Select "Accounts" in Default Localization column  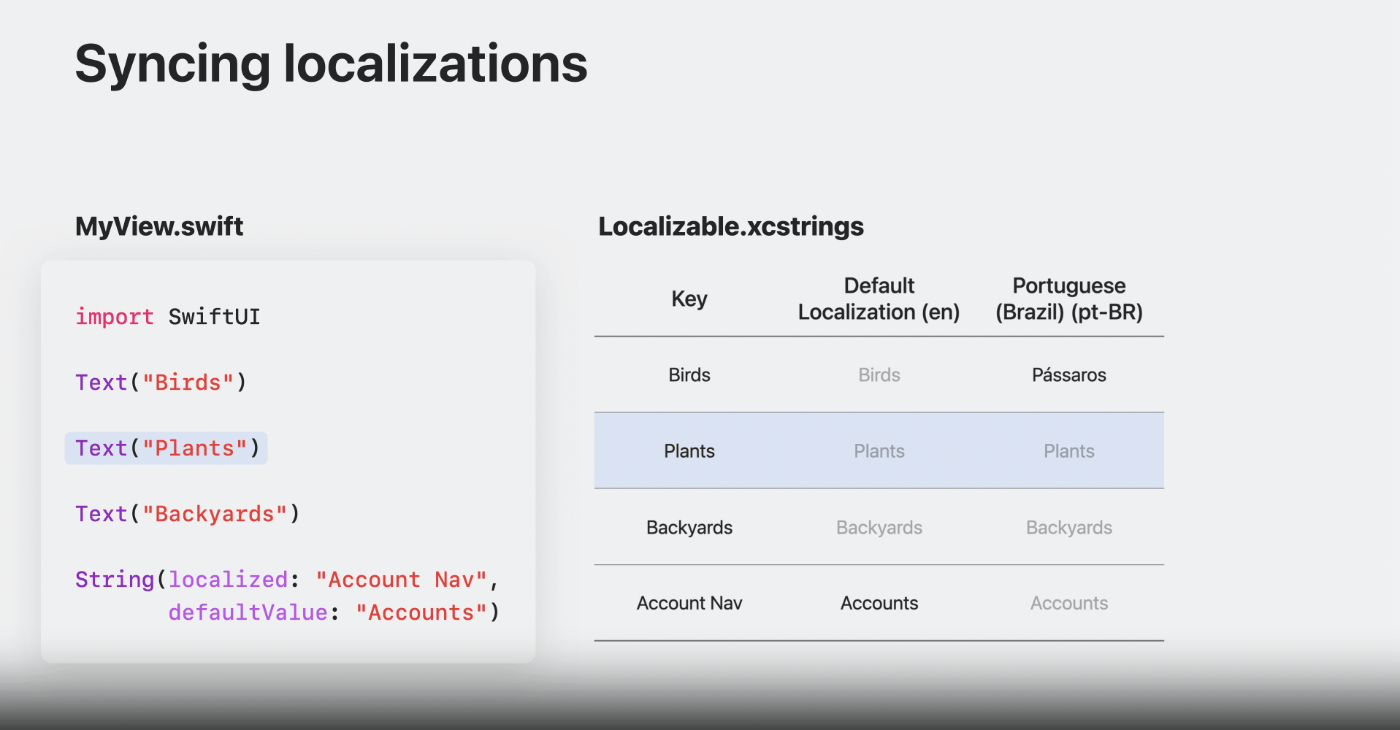(879, 603)
